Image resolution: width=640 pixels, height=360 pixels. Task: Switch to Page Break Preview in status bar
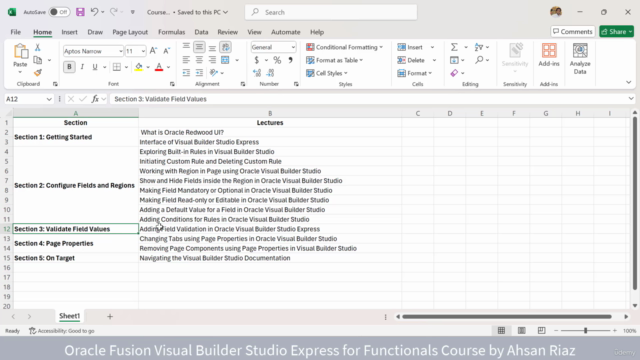click(541, 330)
